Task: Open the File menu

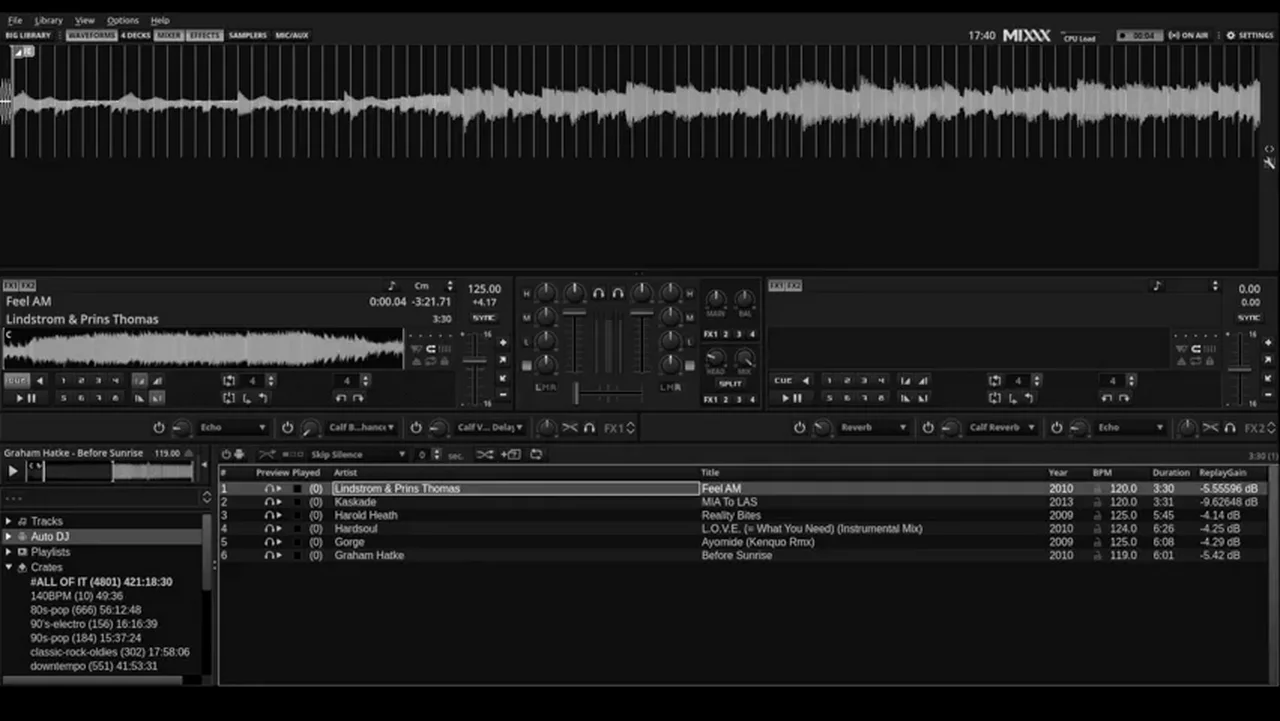Action: tap(15, 20)
